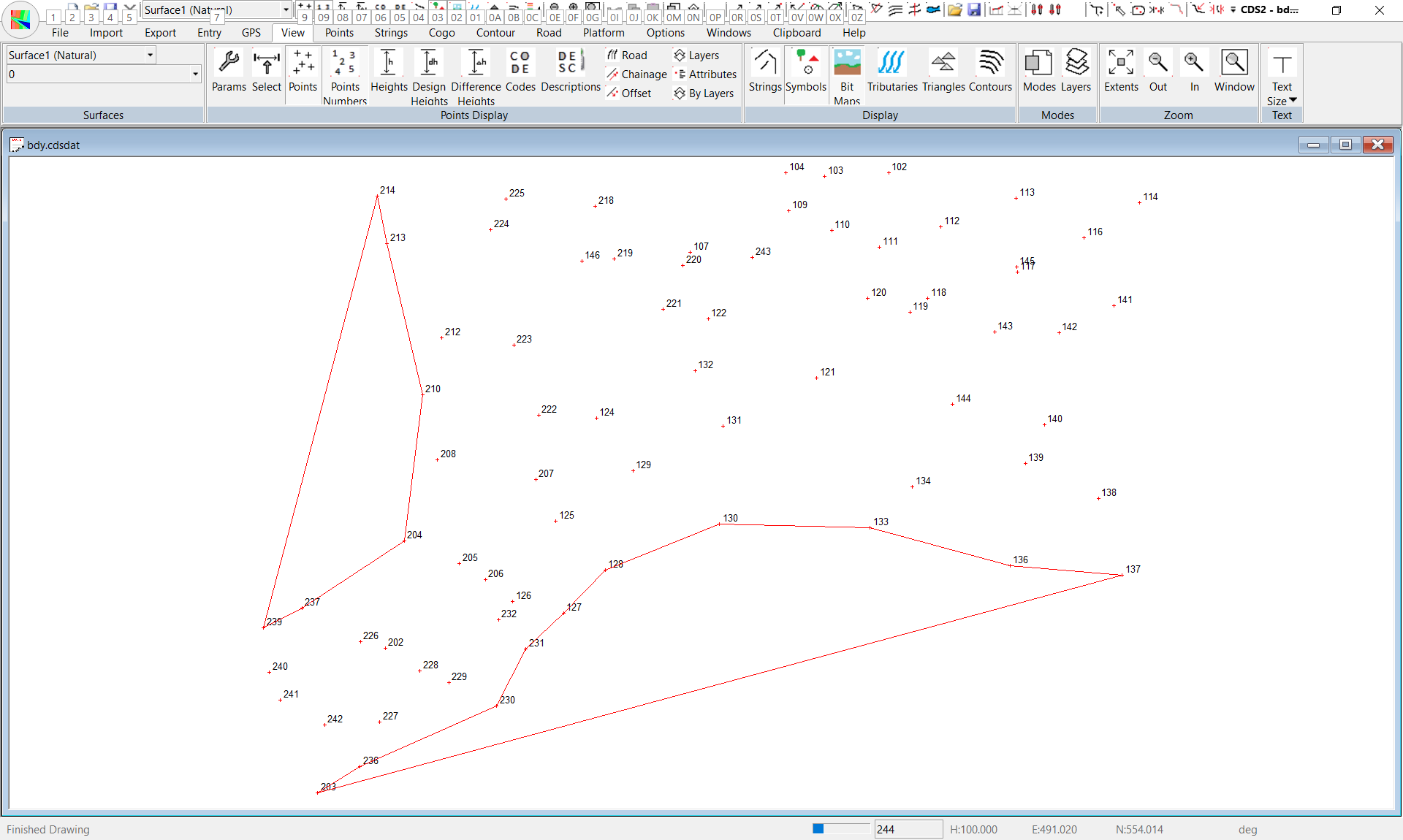Switch to the Cogo menu tab
Image resolution: width=1403 pixels, height=840 pixels.
click(441, 33)
